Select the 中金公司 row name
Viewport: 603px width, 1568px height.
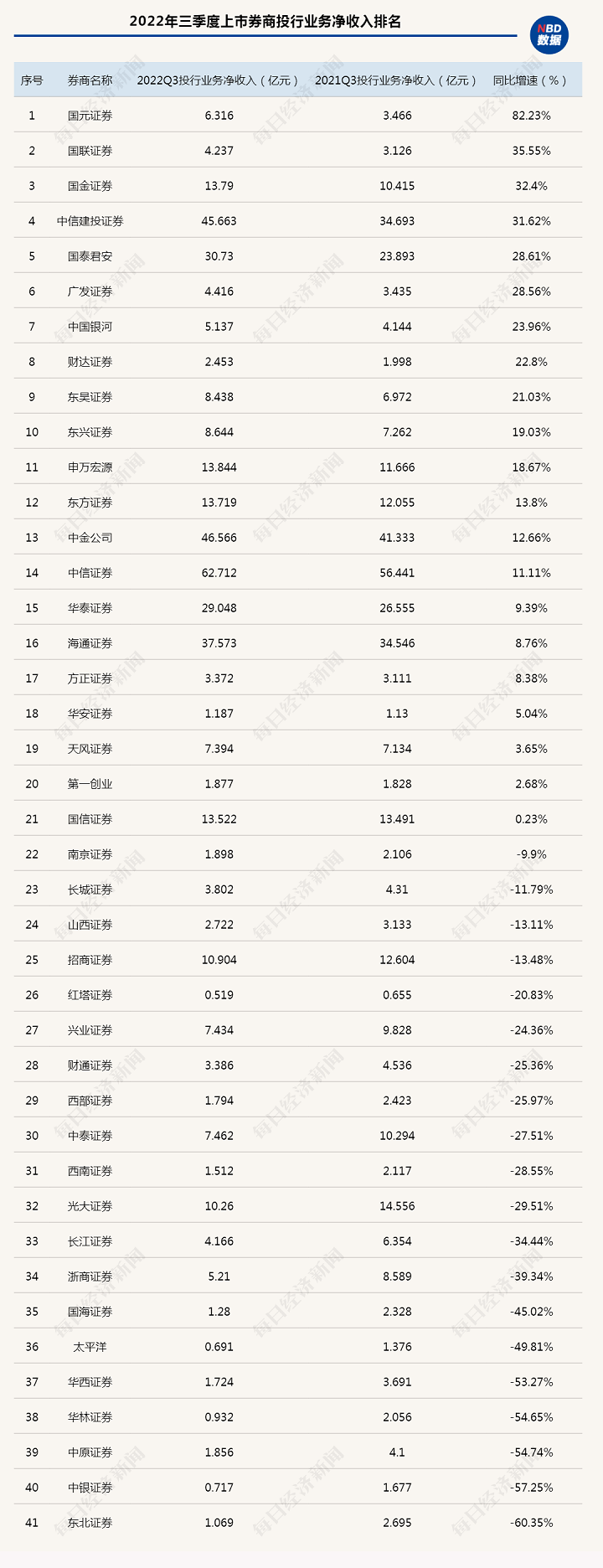tap(90, 538)
